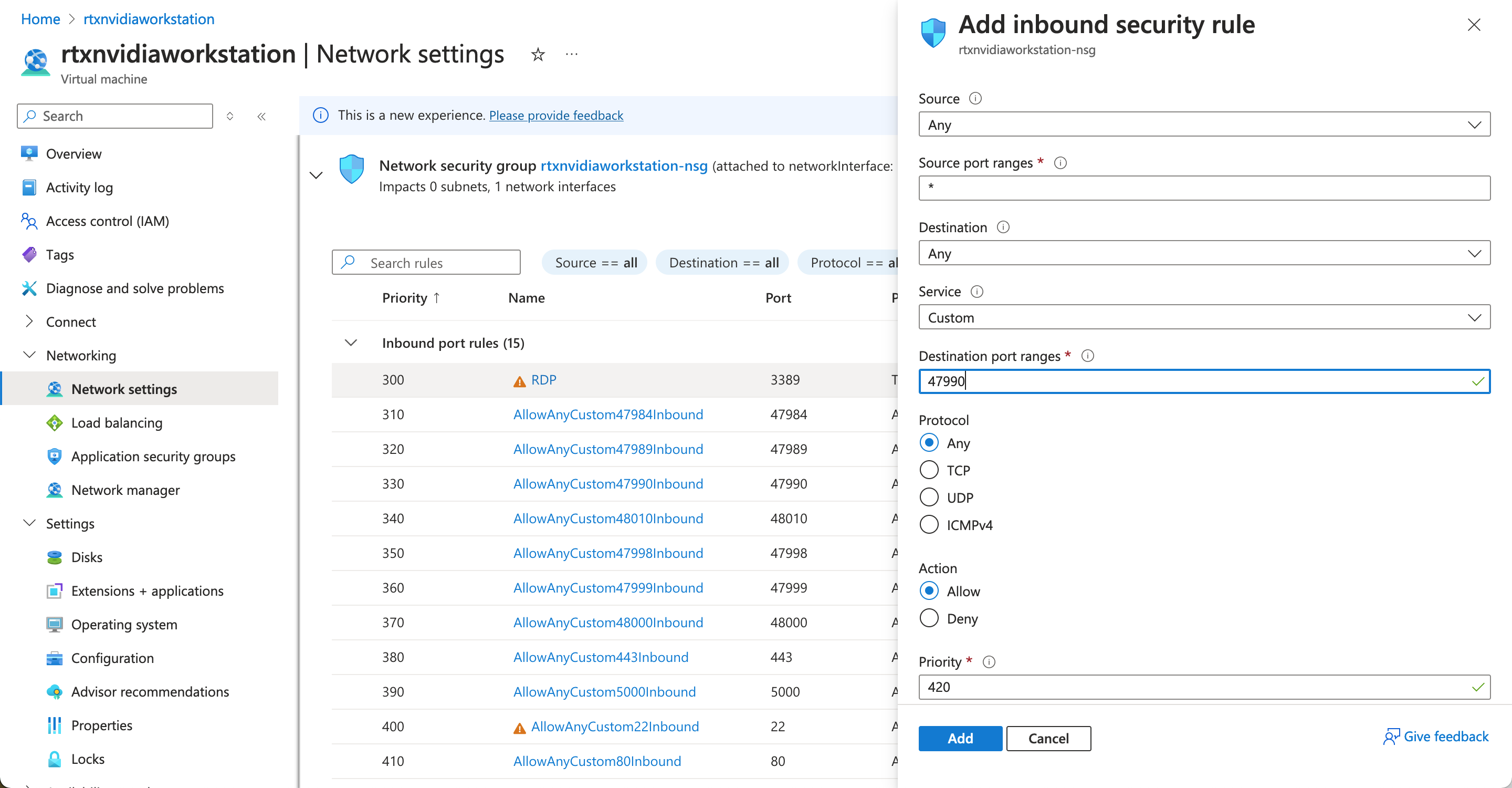Click the Add button
The height and width of the screenshot is (788, 1512).
[960, 738]
